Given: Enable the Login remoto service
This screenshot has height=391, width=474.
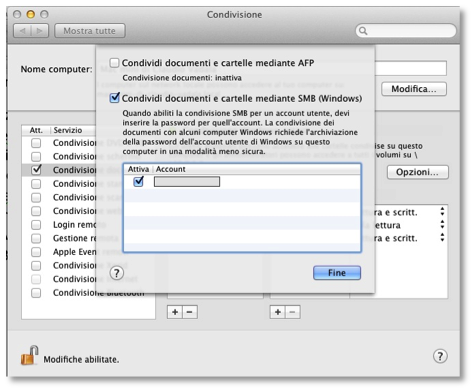Looking at the screenshot, I should tap(36, 225).
